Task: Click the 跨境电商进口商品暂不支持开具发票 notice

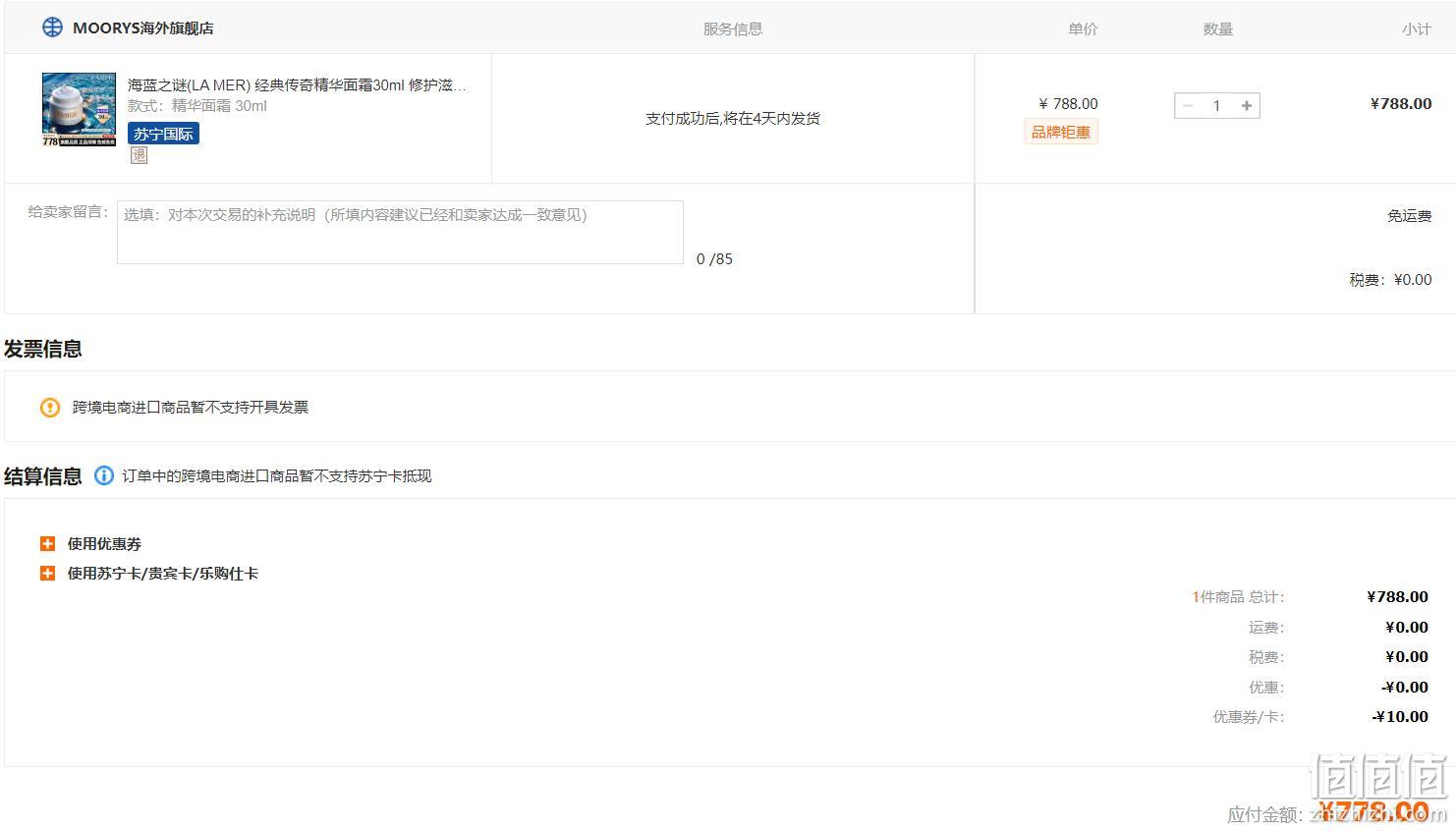Action: [x=191, y=407]
